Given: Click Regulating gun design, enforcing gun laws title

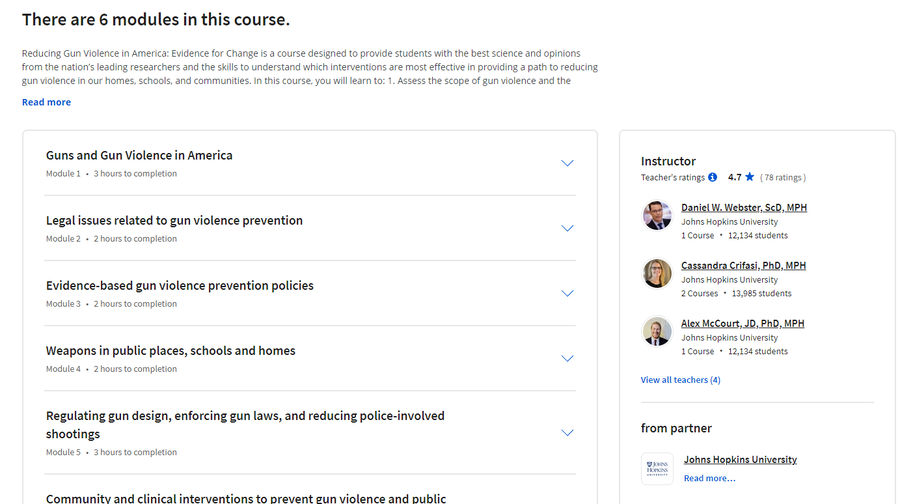Looking at the screenshot, I should [x=245, y=425].
